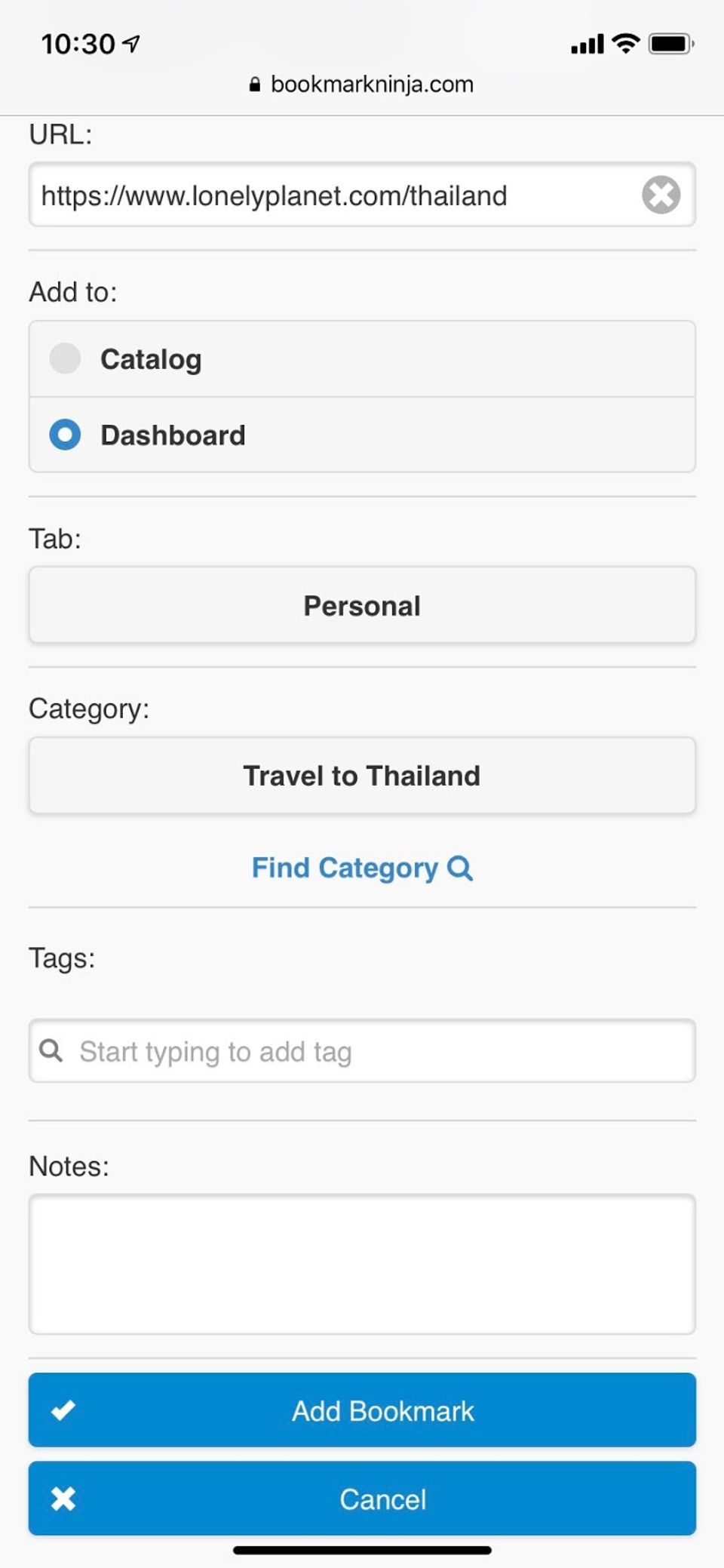724x1568 pixels.
Task: Click the search icon in the Tags field
Action: (x=51, y=1050)
